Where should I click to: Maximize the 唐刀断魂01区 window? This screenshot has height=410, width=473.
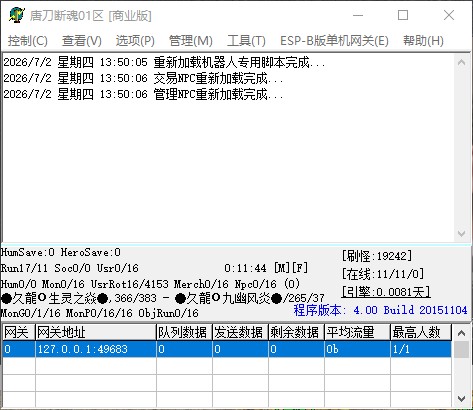click(x=403, y=15)
